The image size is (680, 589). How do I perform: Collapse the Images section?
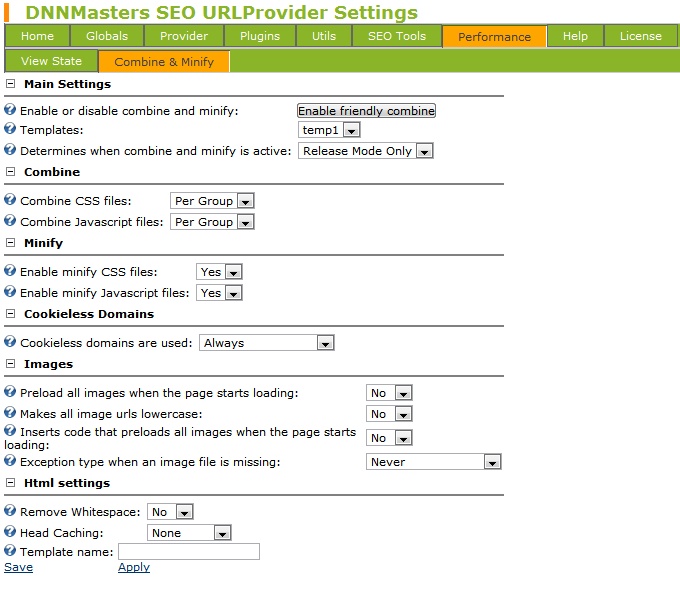point(10,364)
